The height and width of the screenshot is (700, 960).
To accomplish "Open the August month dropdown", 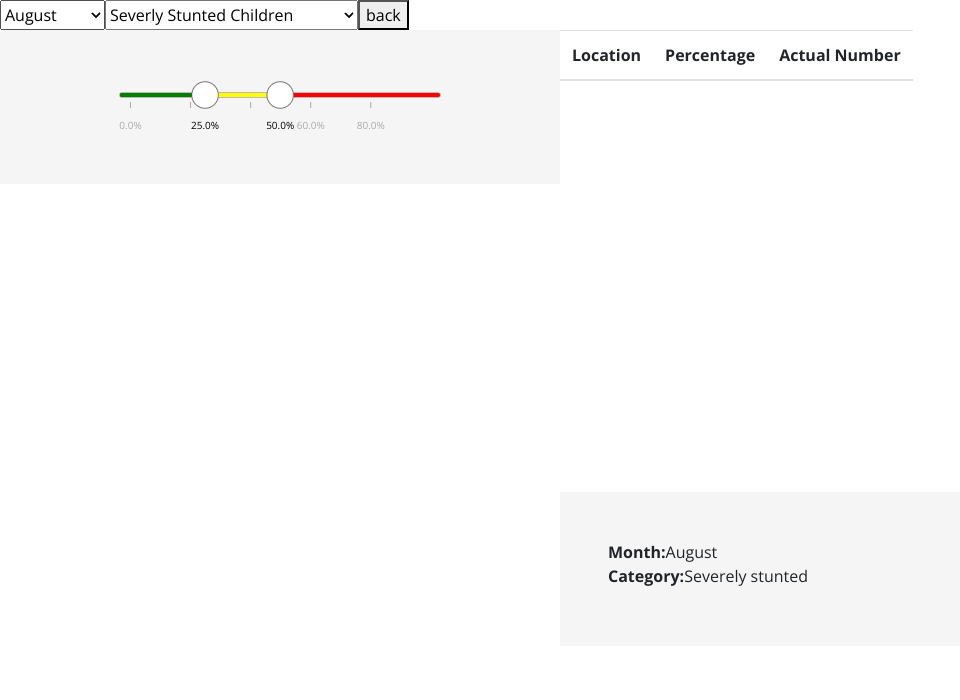I will tap(52, 15).
